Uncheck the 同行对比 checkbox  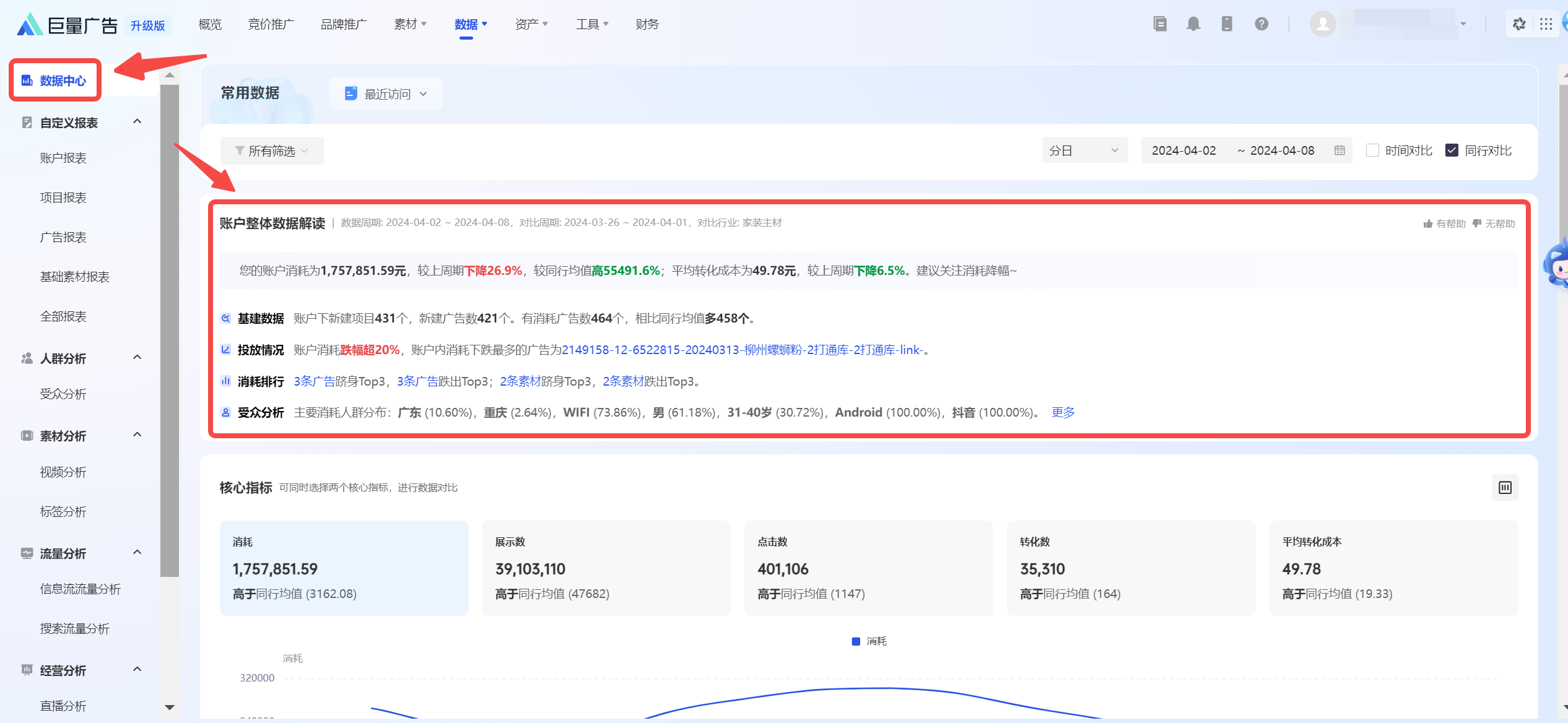pos(1452,150)
